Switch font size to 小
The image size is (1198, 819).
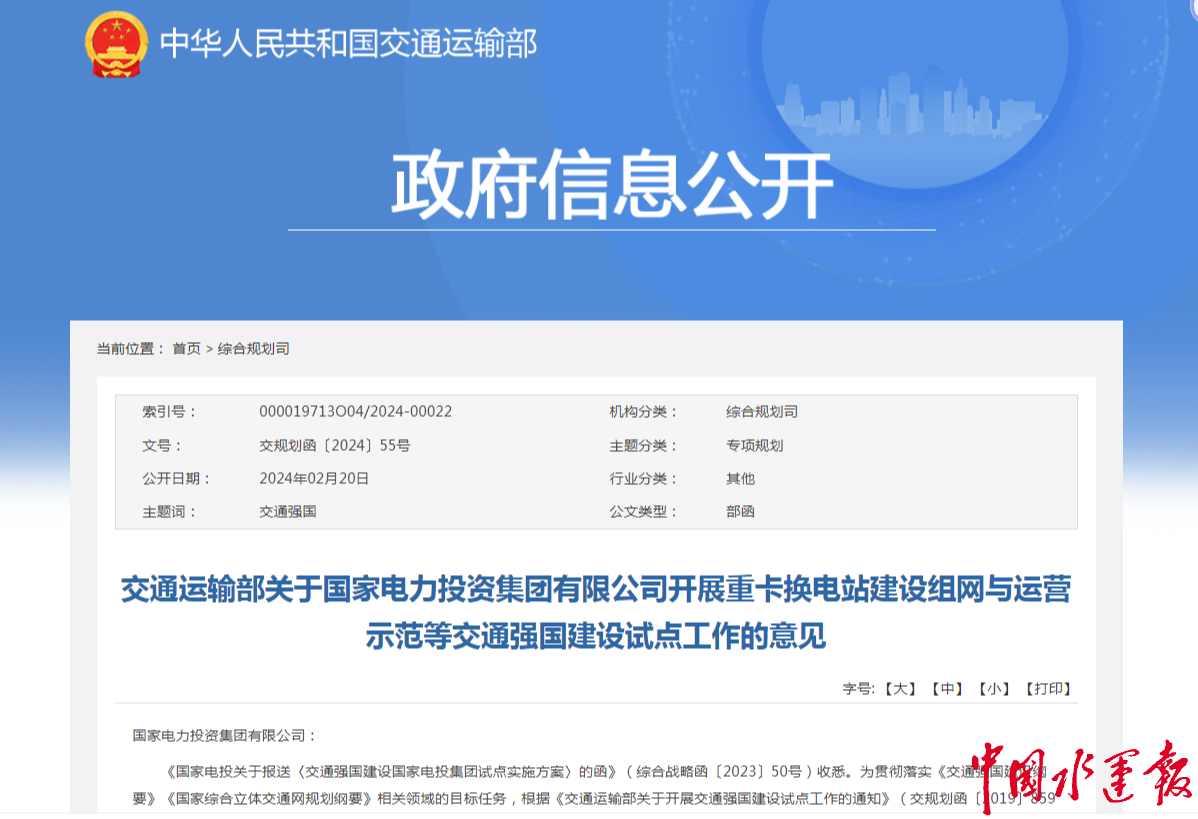(x=993, y=689)
